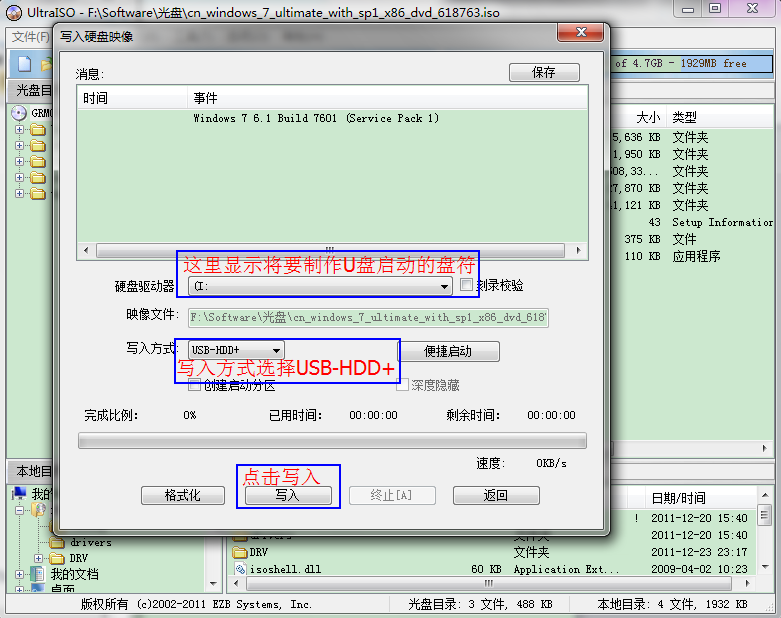Click the disc capacity bar showing 1929MB free
Viewport: 781px width, 618px height.
[692, 63]
